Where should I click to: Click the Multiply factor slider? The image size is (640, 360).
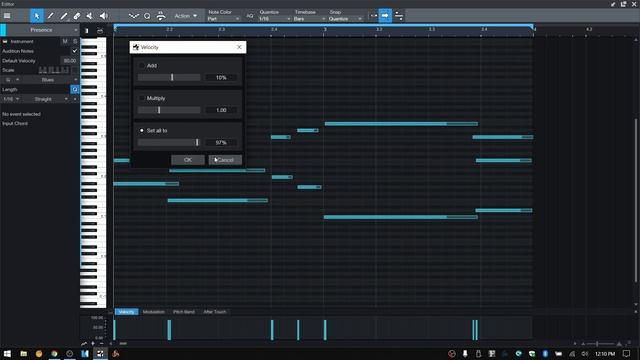point(169,110)
